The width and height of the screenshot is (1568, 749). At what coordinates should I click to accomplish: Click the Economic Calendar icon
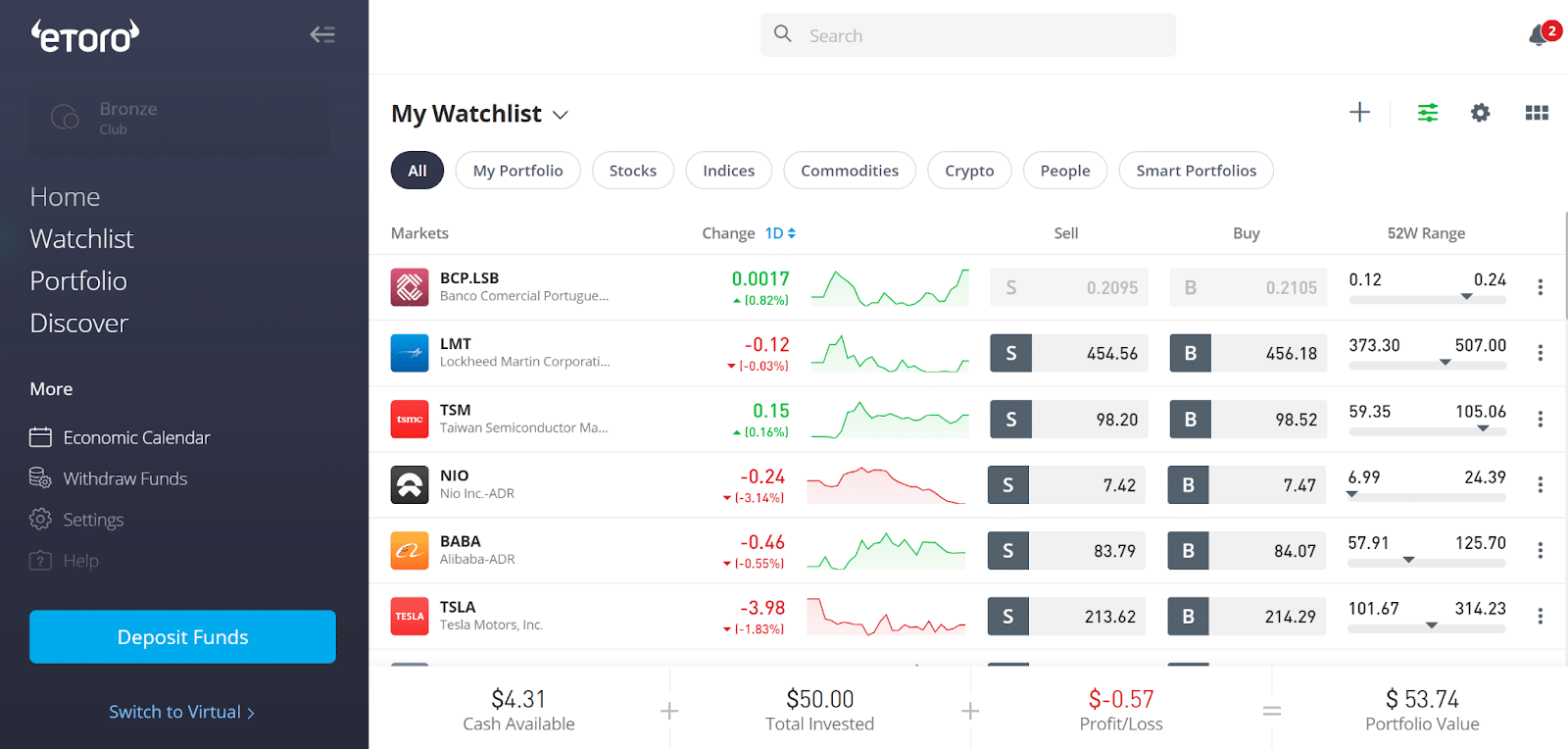click(x=40, y=437)
